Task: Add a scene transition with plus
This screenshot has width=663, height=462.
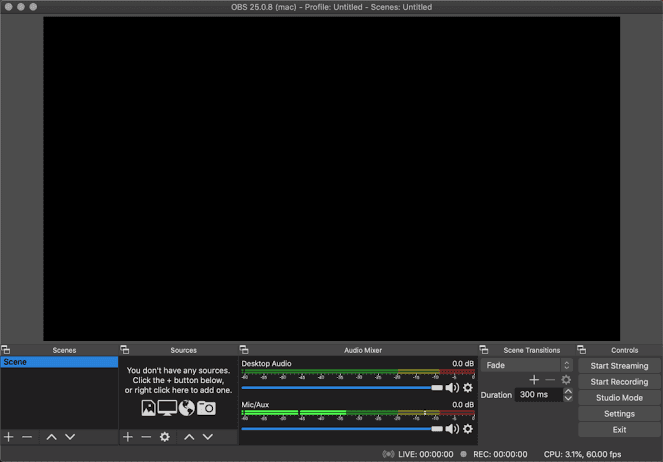Action: (x=534, y=380)
